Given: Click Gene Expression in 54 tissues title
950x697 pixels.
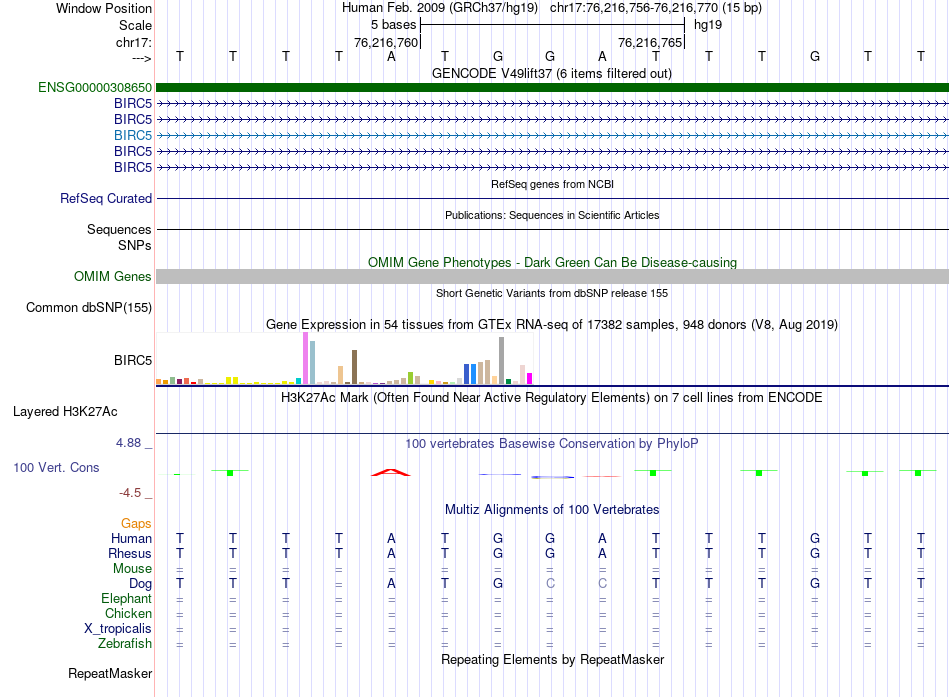Looking at the screenshot, I should point(552,324).
